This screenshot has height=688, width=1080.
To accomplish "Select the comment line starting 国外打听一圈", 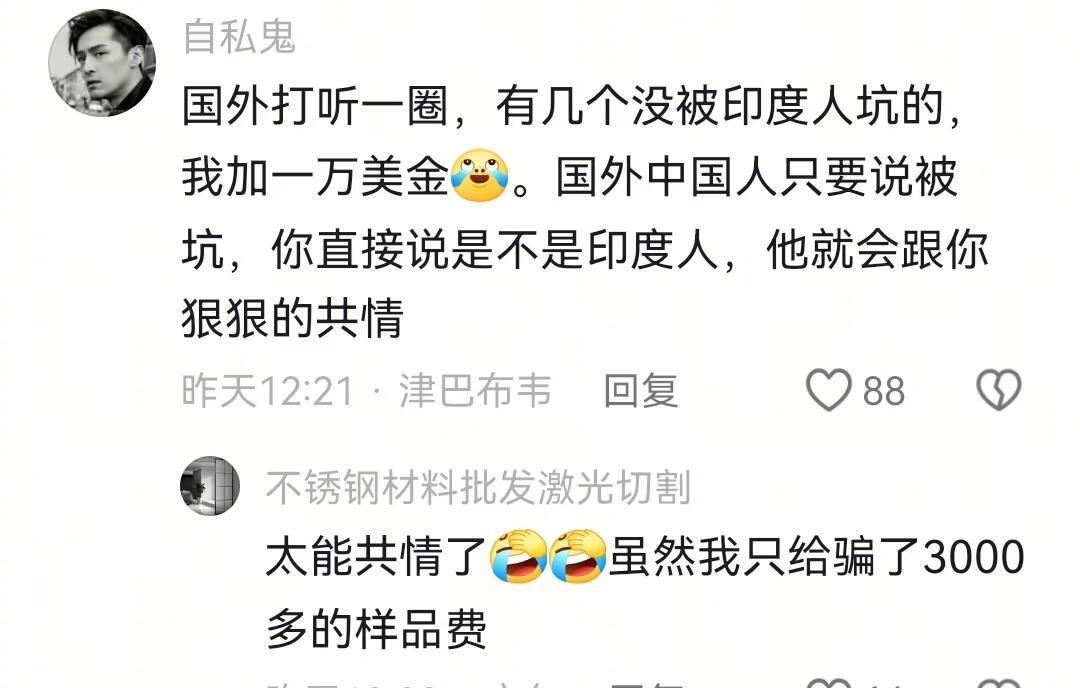I will [572, 107].
